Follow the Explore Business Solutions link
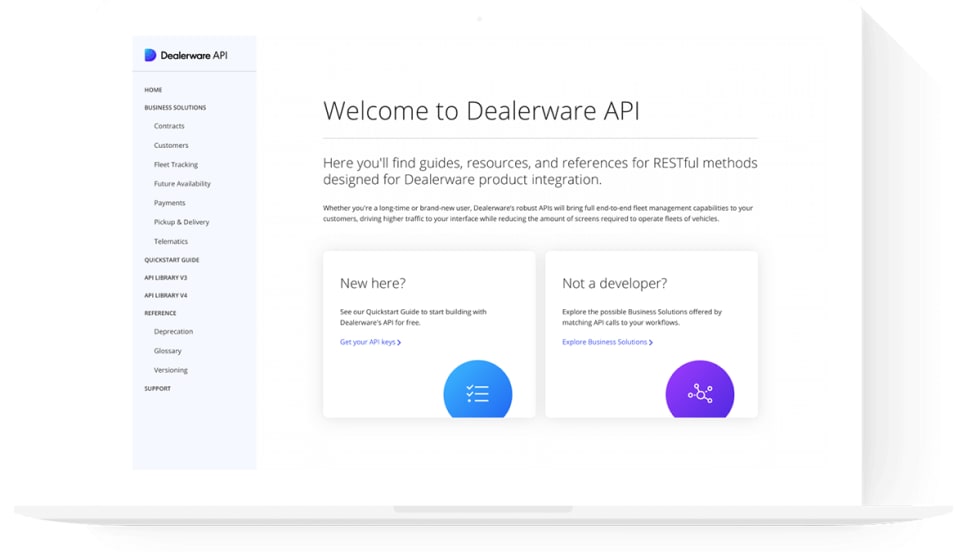980x552 pixels. [604, 342]
